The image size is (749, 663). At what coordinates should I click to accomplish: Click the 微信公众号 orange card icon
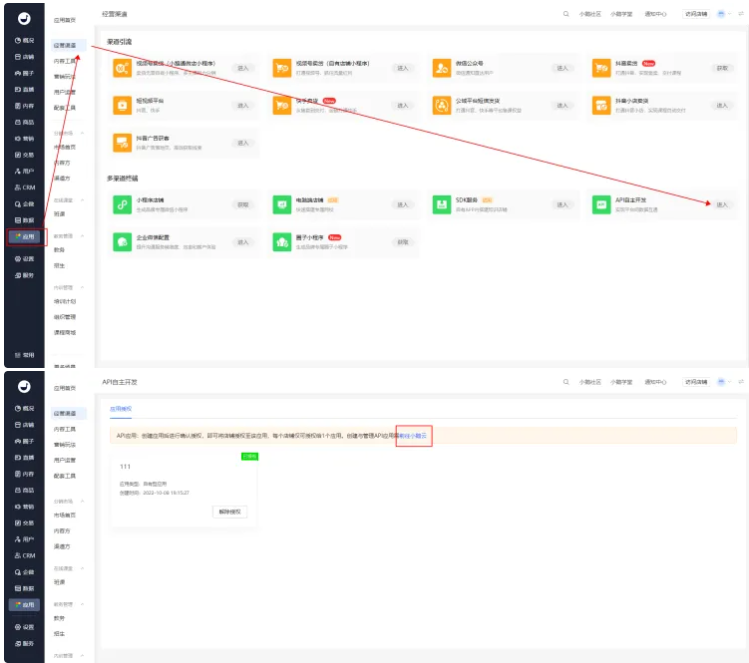[441, 68]
